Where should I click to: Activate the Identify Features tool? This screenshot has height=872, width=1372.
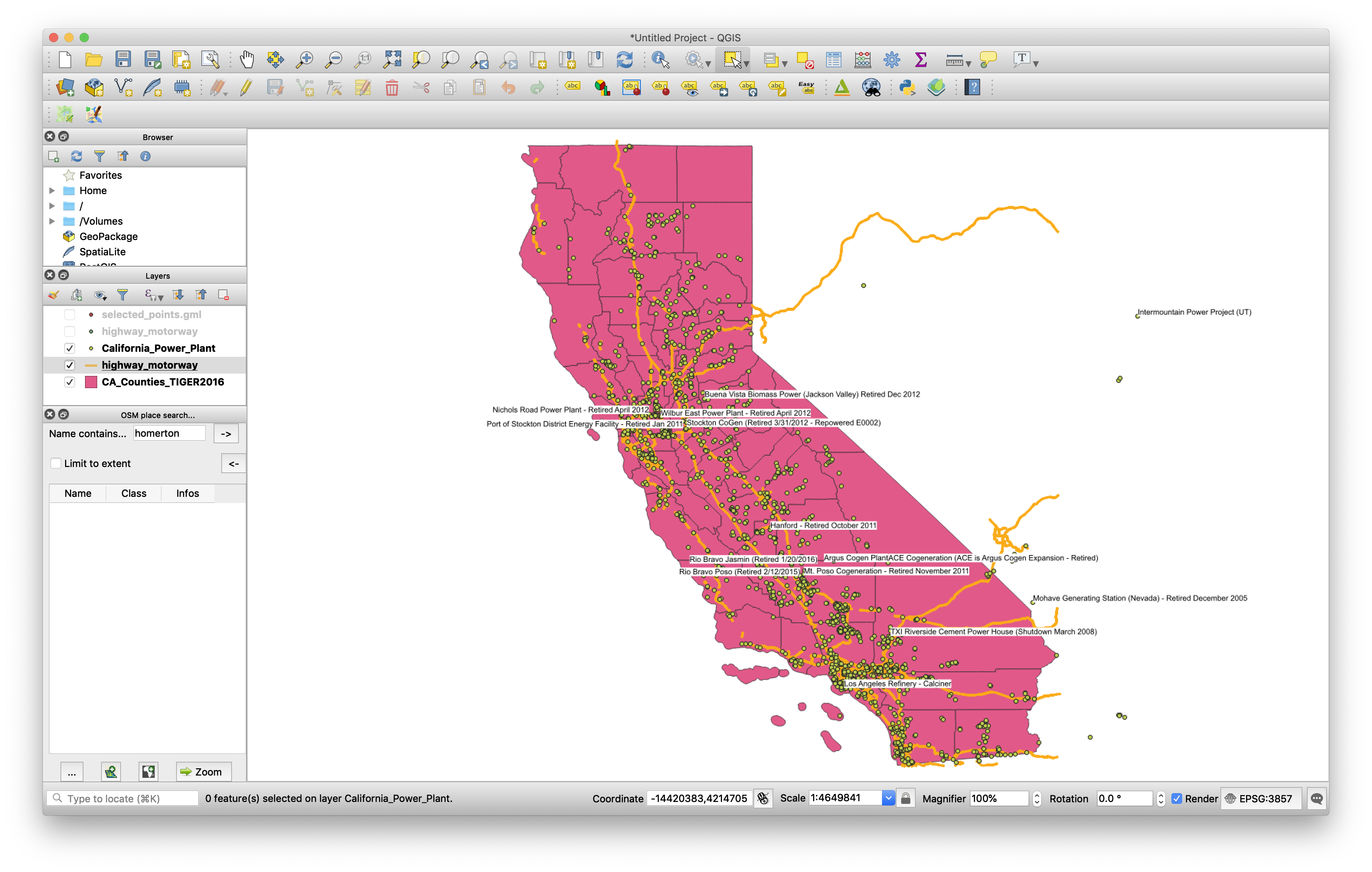click(660, 59)
